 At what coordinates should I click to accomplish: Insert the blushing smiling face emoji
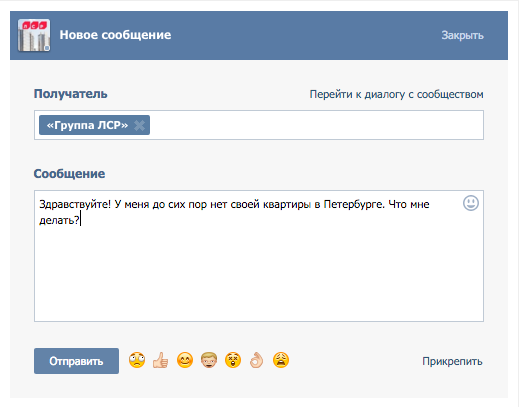click(x=185, y=360)
